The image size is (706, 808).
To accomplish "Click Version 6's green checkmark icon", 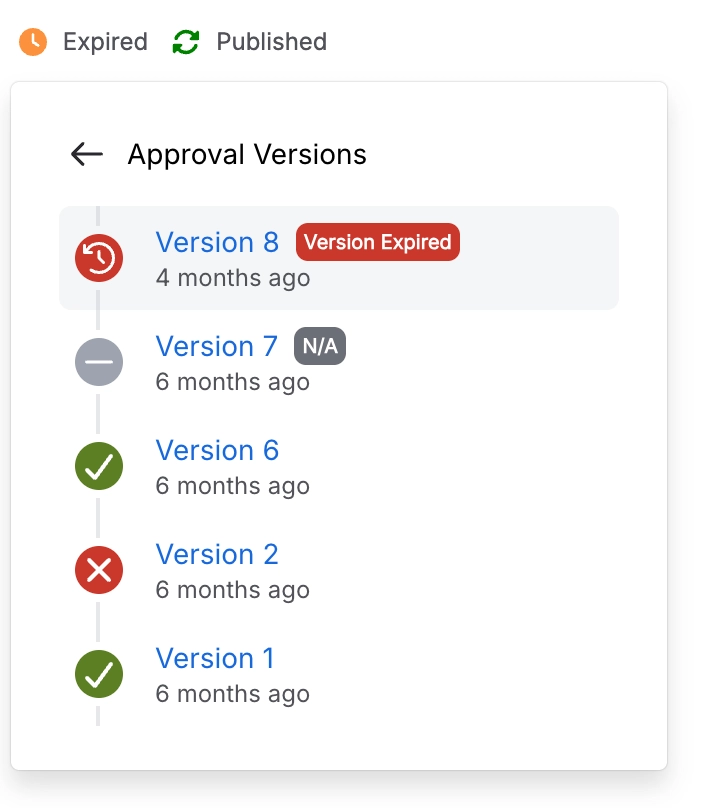I will pos(99,466).
